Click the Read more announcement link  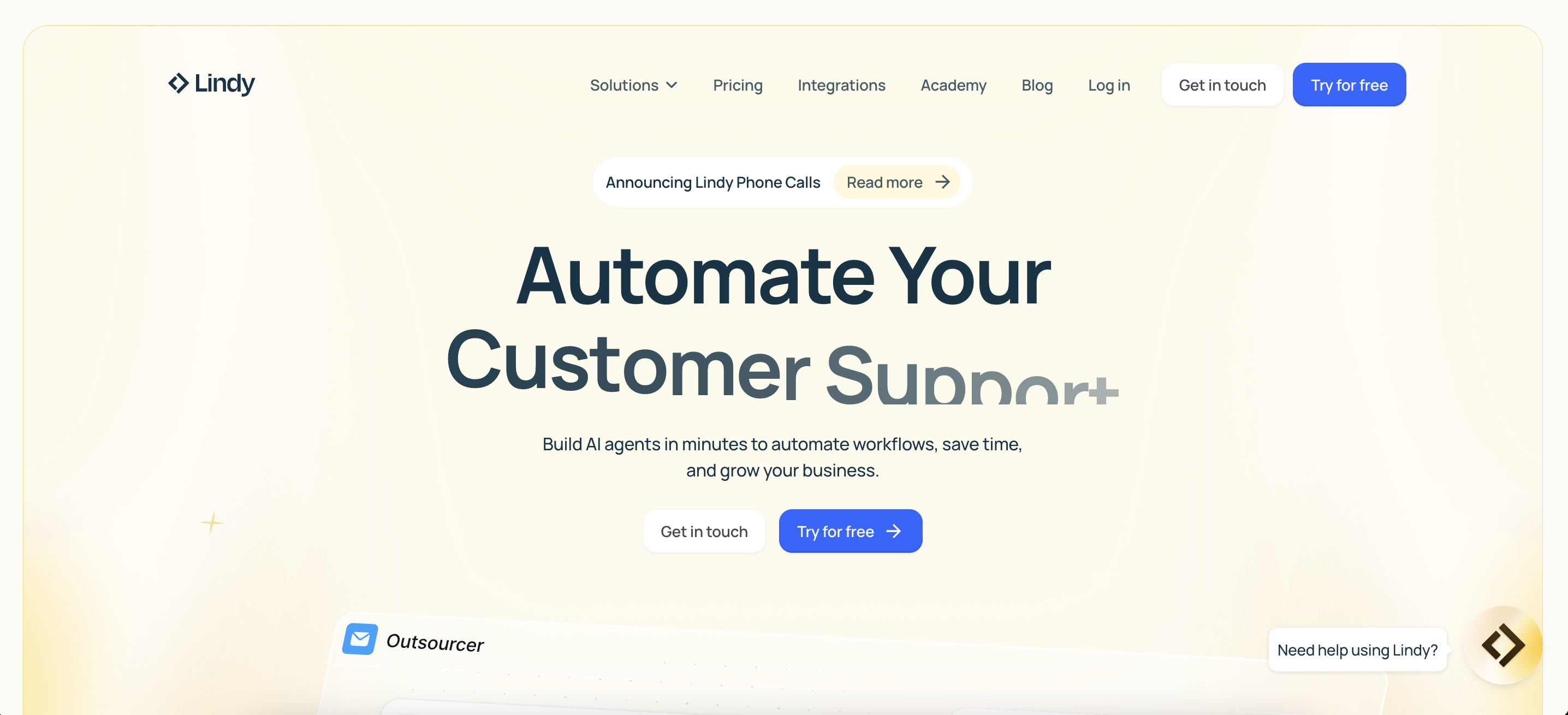coord(897,182)
